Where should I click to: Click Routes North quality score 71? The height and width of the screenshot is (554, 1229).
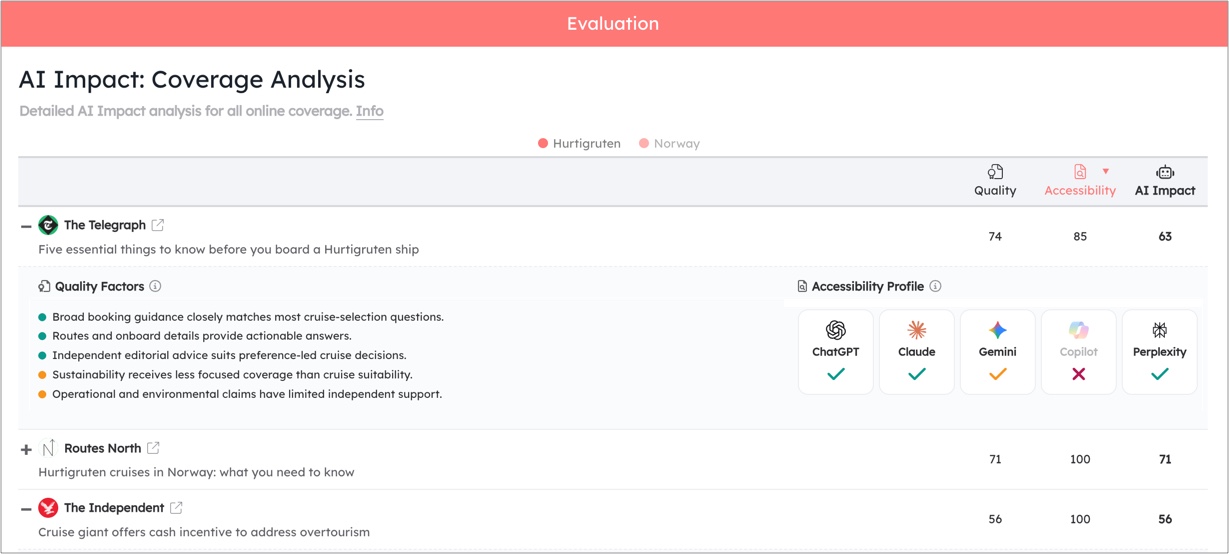995,460
